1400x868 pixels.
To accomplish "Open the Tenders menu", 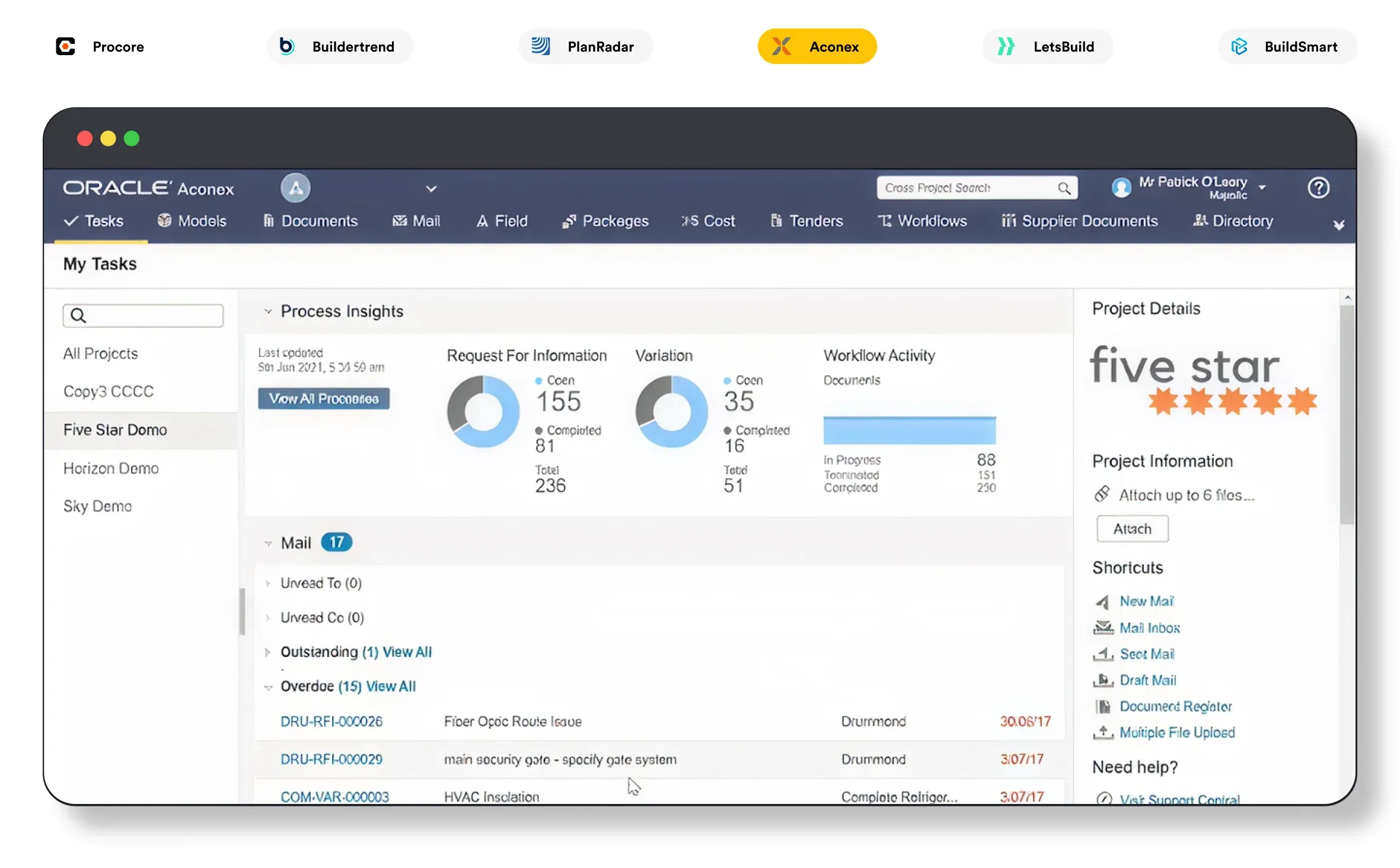I will pos(806,221).
